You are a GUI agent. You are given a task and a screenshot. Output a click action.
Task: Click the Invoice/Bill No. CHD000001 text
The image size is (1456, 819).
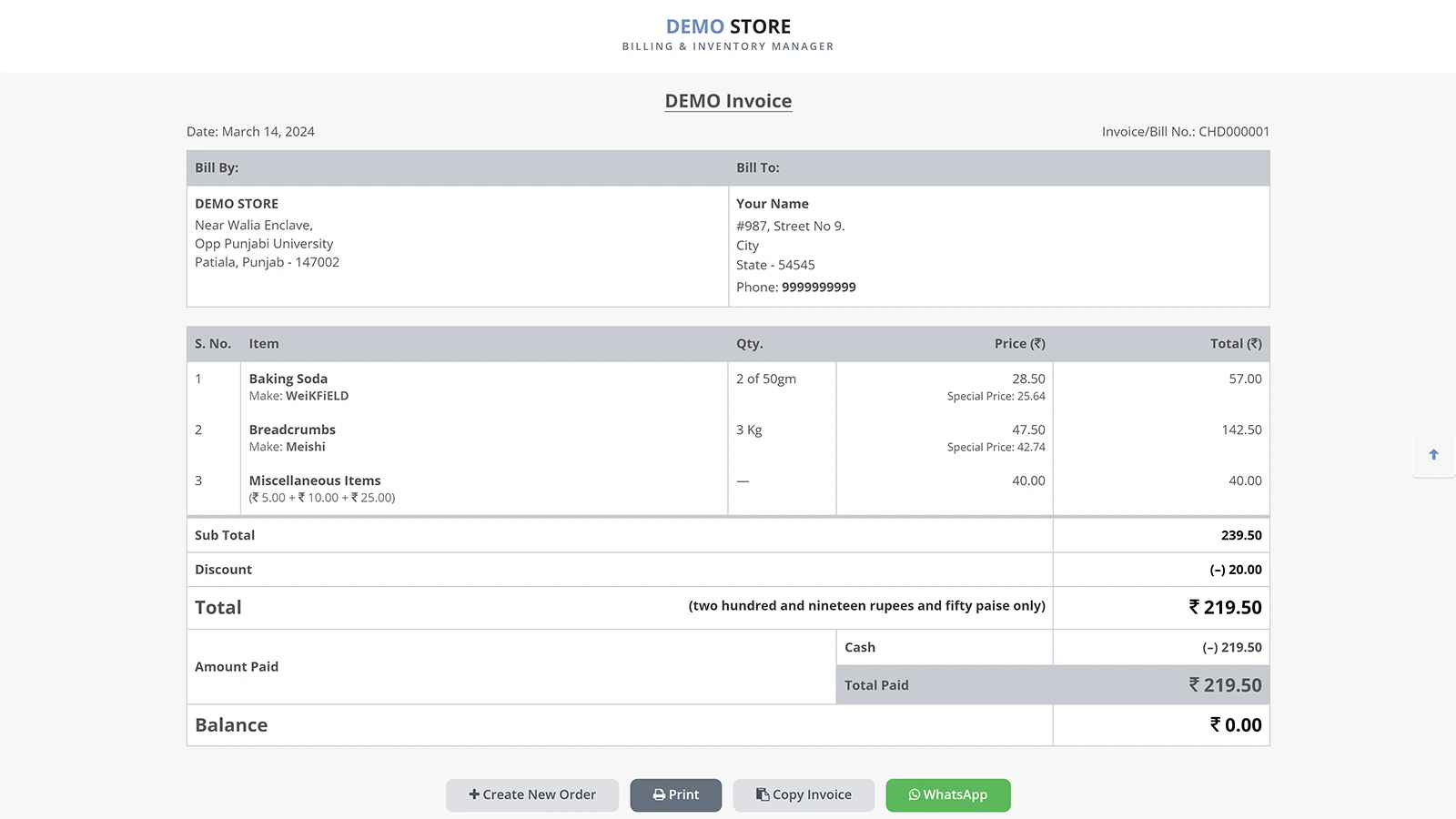point(1185,131)
